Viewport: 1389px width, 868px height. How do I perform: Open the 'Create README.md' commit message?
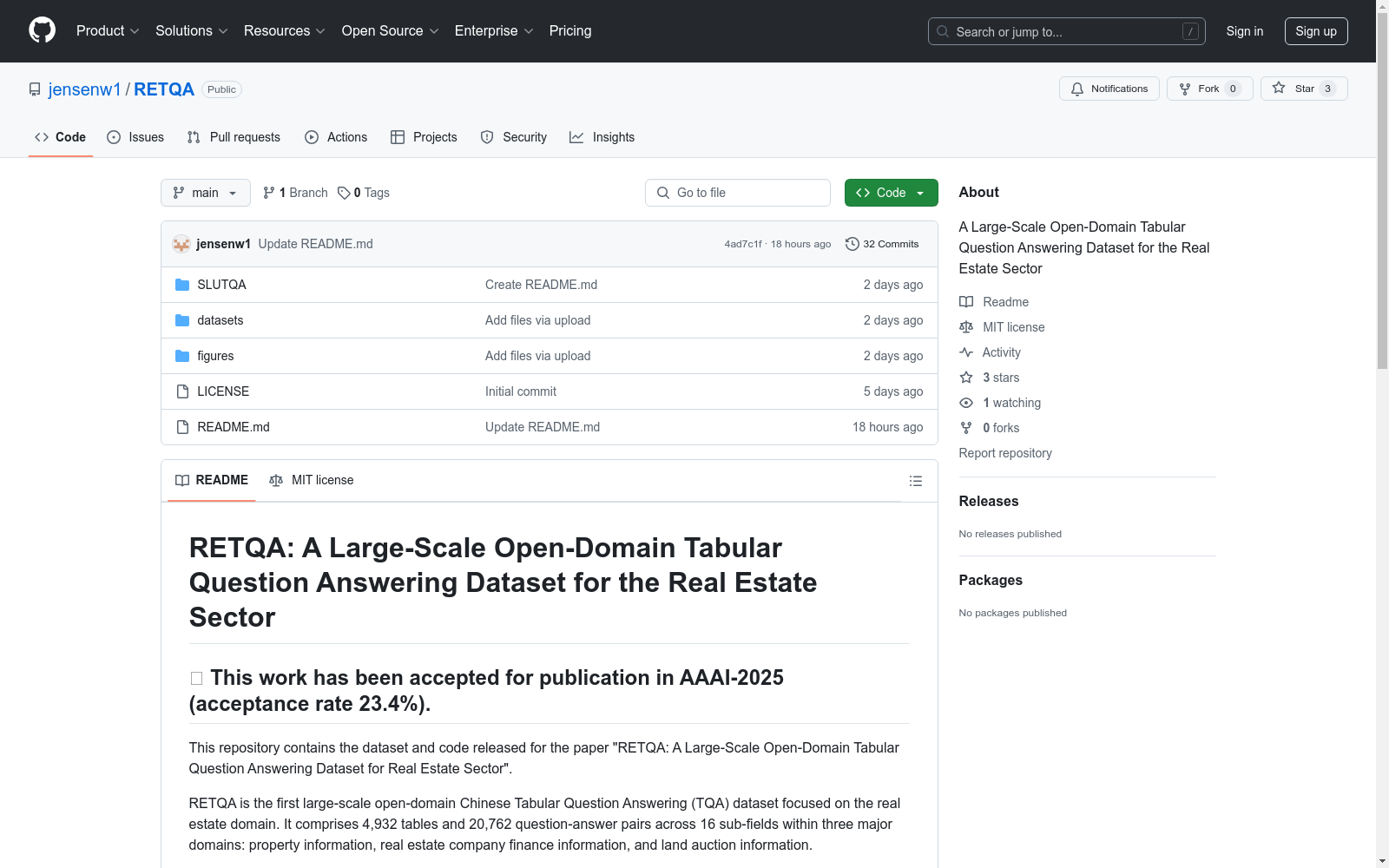tap(541, 285)
